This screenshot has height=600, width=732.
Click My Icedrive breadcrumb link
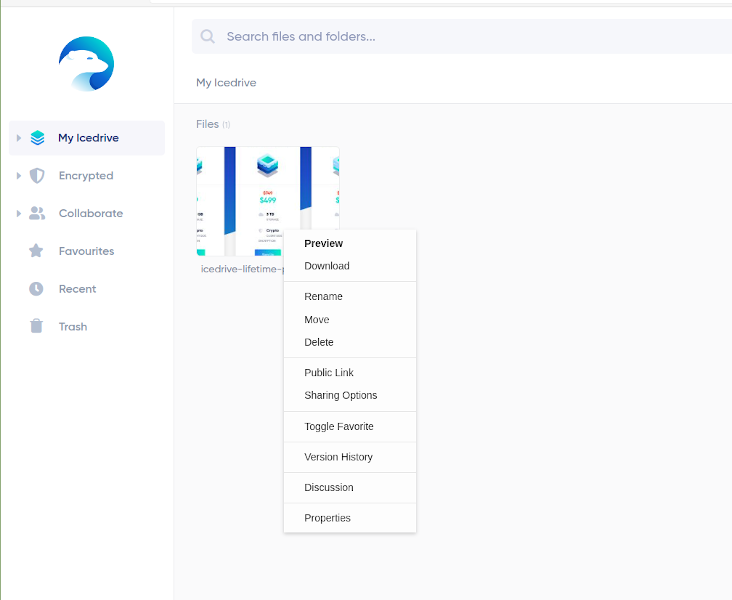pyautogui.click(x=226, y=83)
